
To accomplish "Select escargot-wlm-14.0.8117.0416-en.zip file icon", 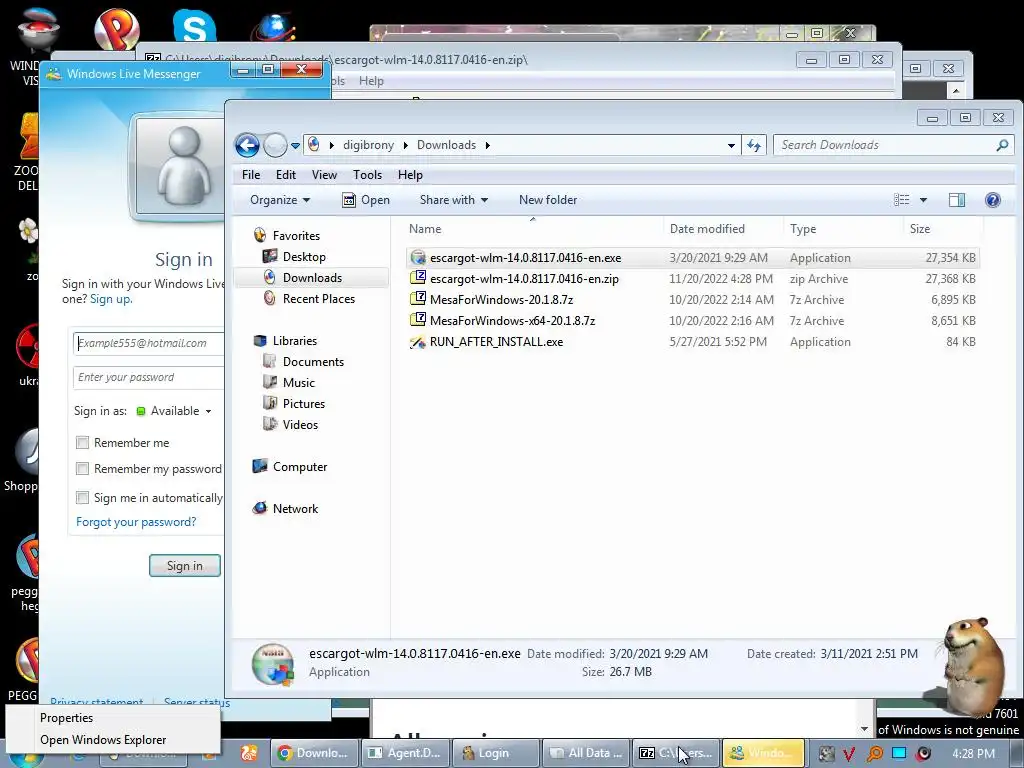I will [418, 278].
